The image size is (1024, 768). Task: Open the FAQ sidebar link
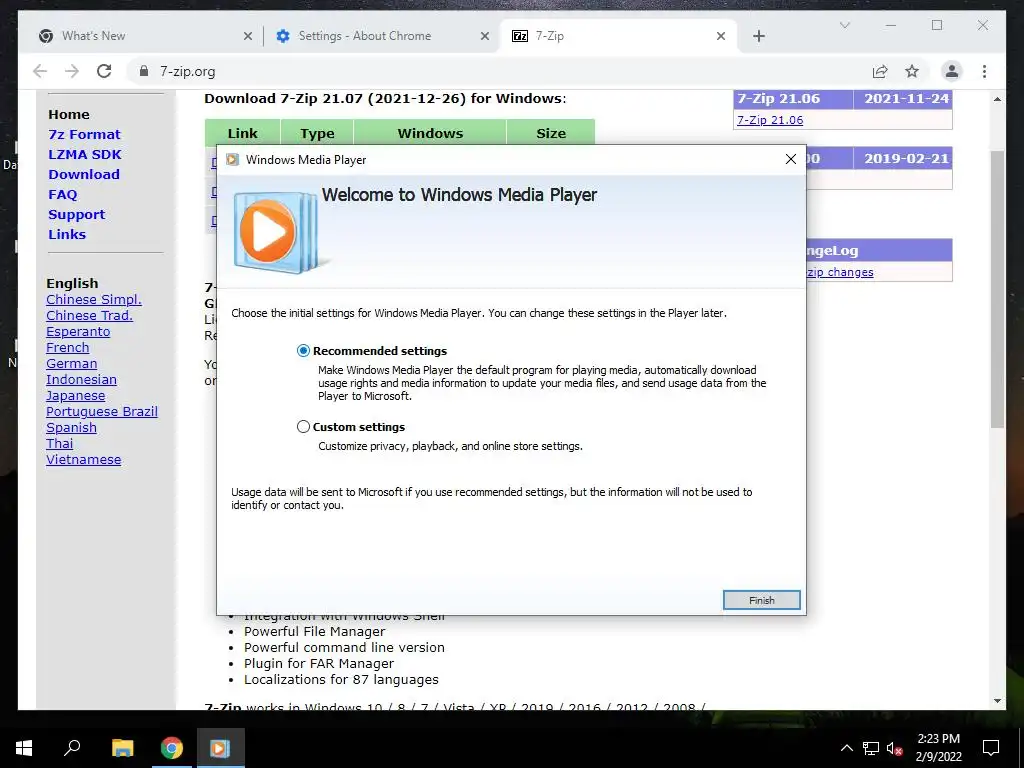click(63, 195)
